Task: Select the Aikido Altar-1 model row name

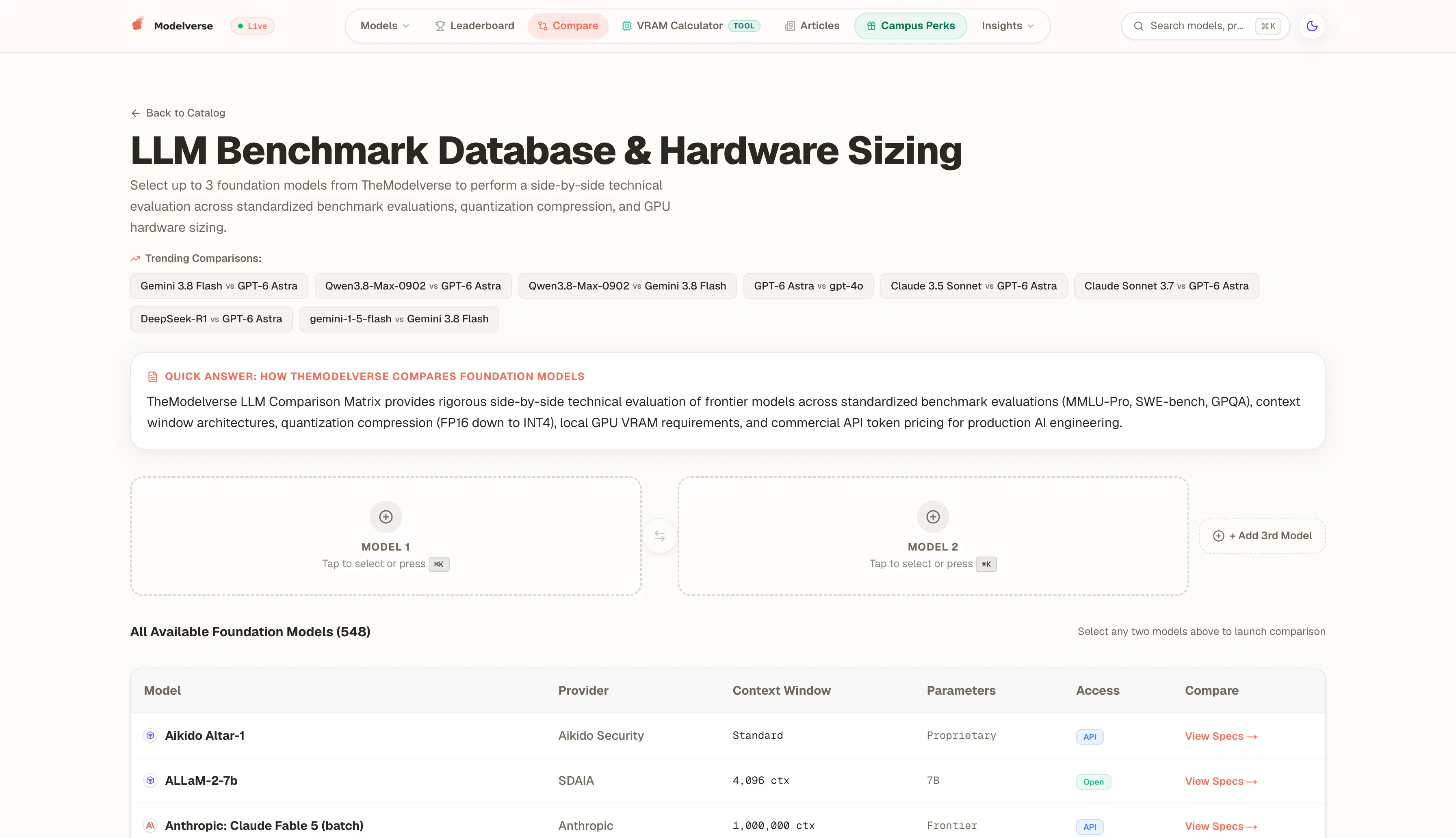Action: [204, 736]
